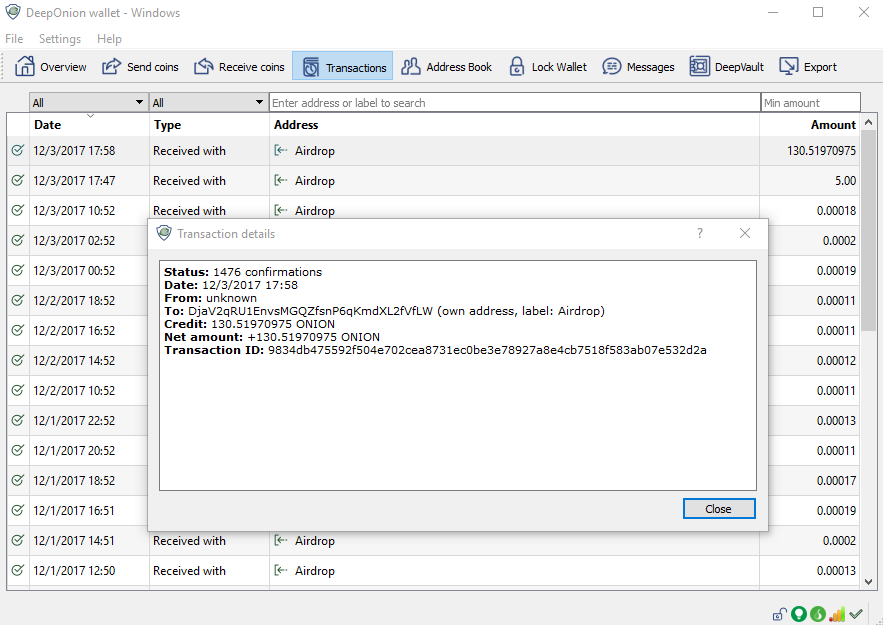
Task: Click the wallet lock status icon
Action: (780, 613)
